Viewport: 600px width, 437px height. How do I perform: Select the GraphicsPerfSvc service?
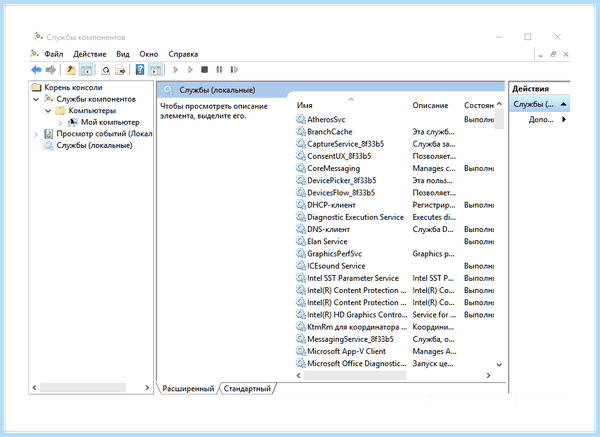point(334,254)
